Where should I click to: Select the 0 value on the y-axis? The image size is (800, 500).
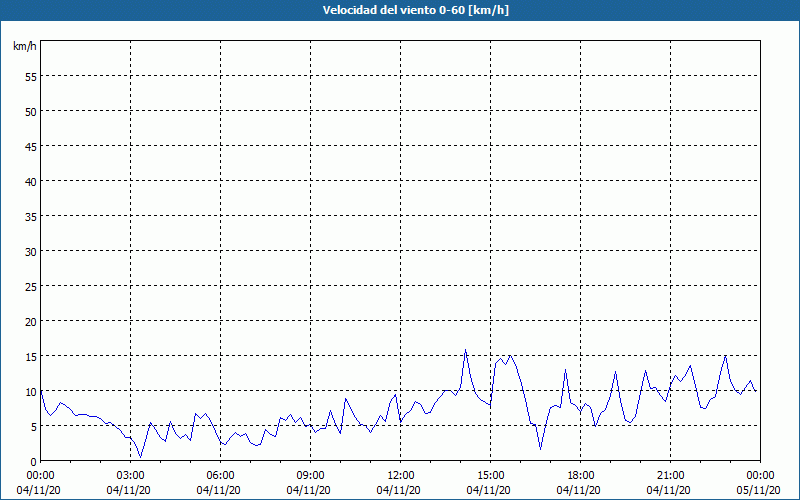pos(34,462)
